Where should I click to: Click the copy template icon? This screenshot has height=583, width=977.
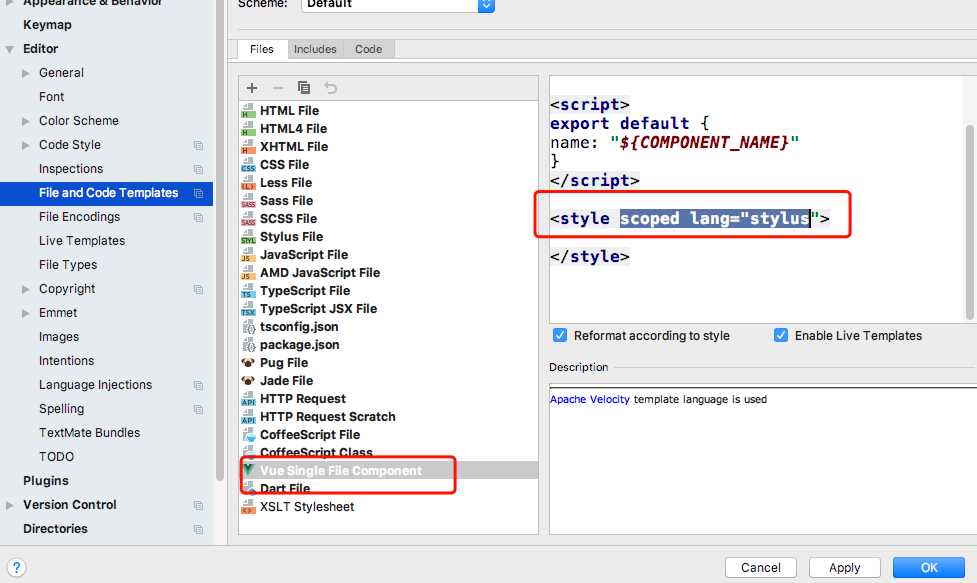[x=304, y=88]
